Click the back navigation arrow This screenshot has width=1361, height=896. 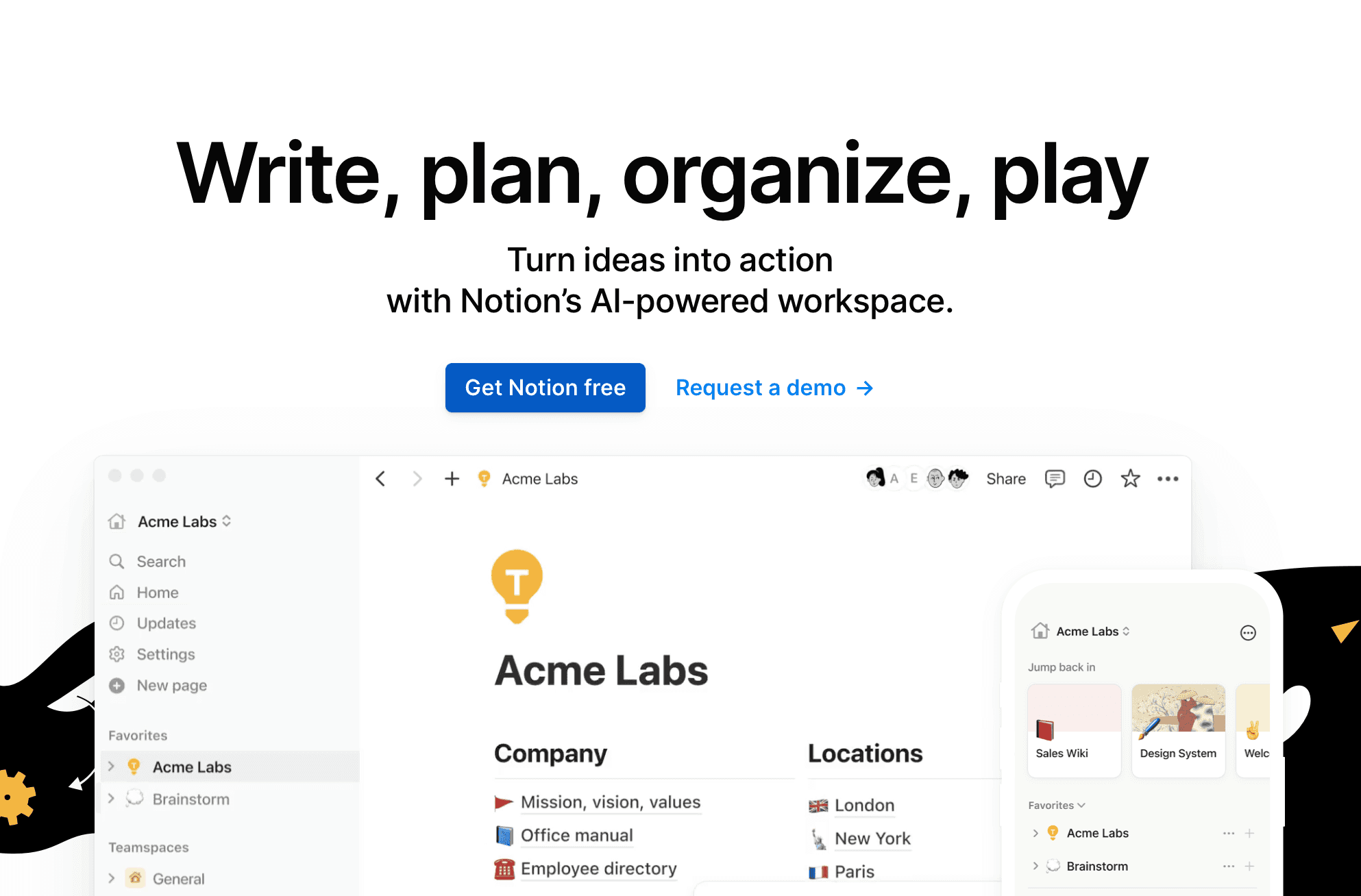(381, 479)
